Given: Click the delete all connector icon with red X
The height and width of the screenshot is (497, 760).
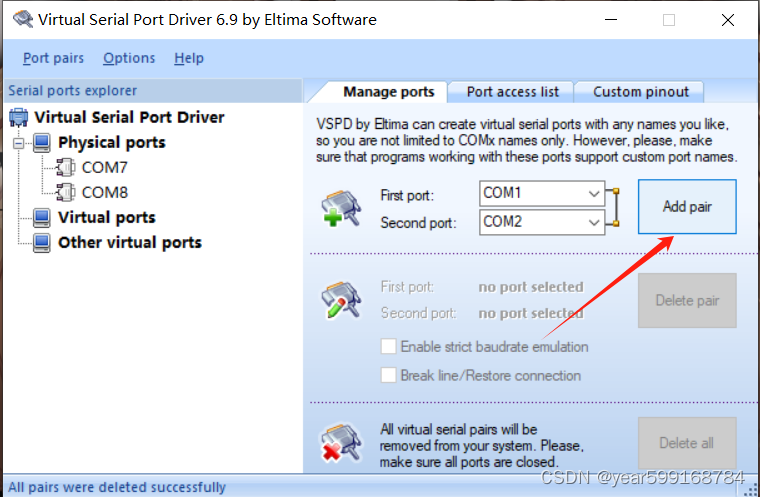Looking at the screenshot, I should (341, 443).
